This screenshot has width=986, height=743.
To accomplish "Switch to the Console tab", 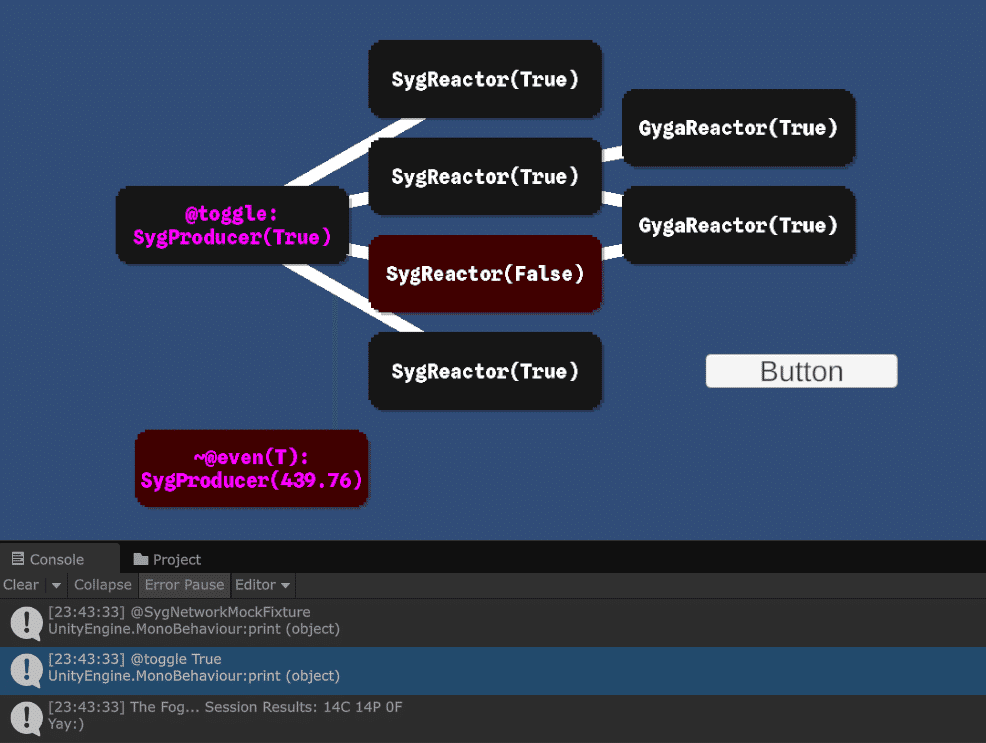I will 58,559.
